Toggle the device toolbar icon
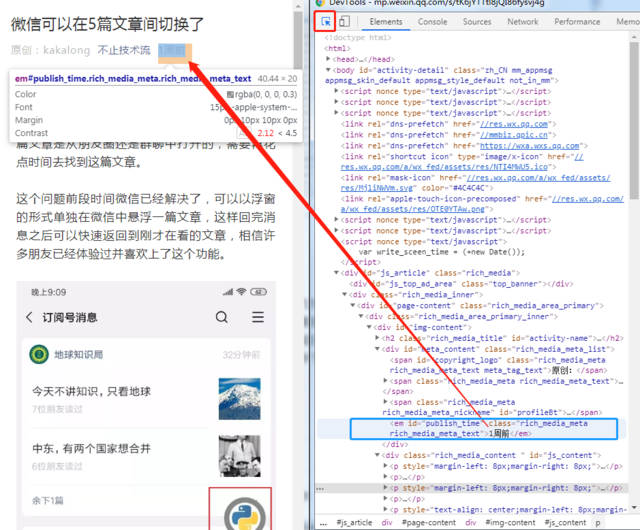The width and height of the screenshot is (640, 530). point(344,21)
